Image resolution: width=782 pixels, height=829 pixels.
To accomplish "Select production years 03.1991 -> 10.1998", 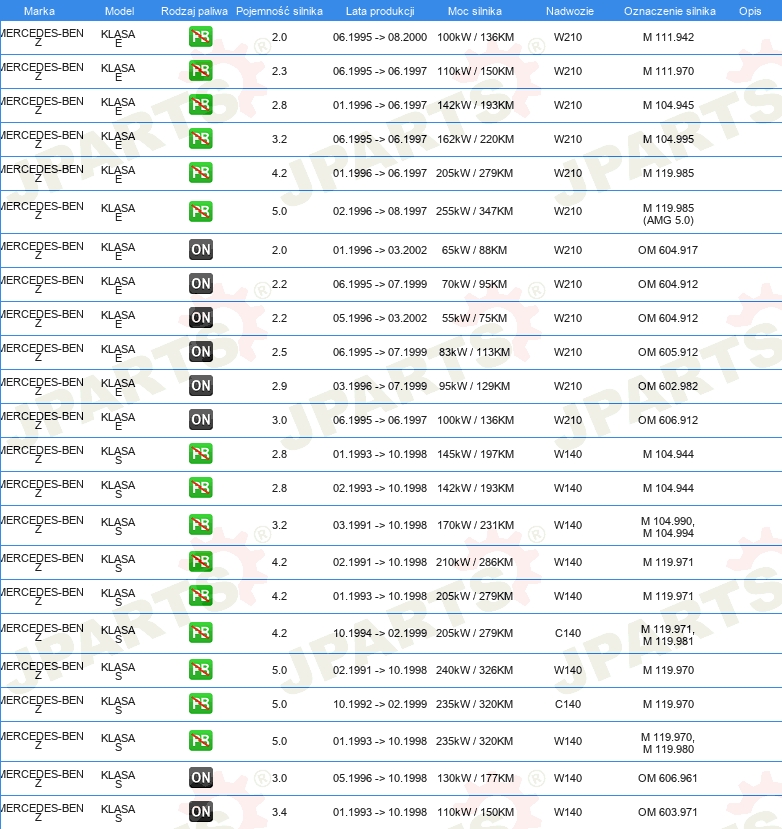I will click(380, 525).
